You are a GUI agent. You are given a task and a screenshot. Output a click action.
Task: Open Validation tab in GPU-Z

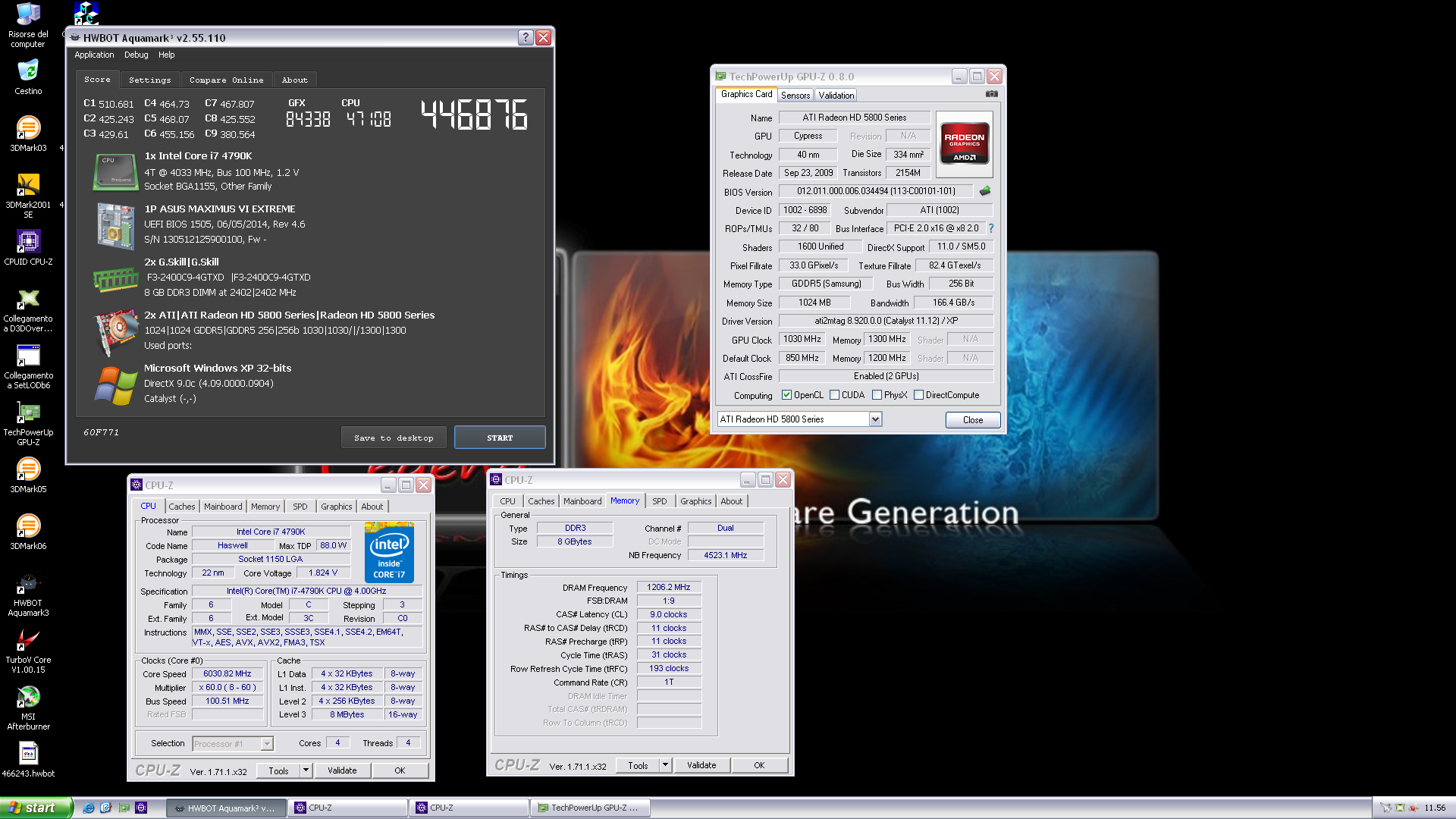coord(836,95)
